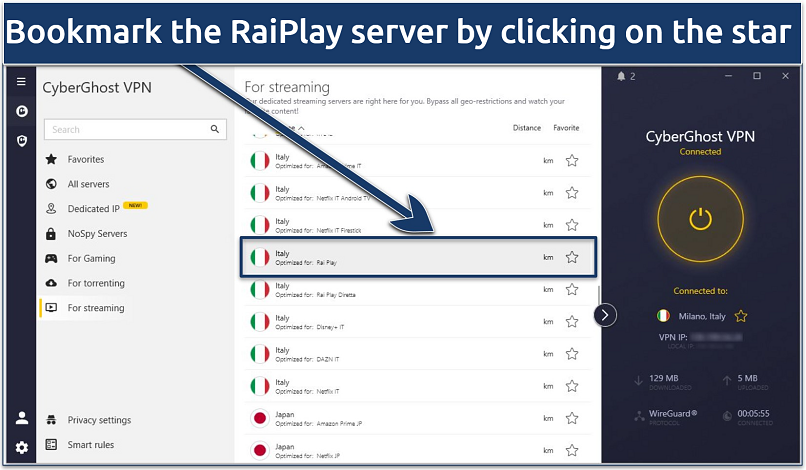Viewport: 806px width, 470px height.
Task: Click the Milano, Italy location text
Action: coord(702,316)
